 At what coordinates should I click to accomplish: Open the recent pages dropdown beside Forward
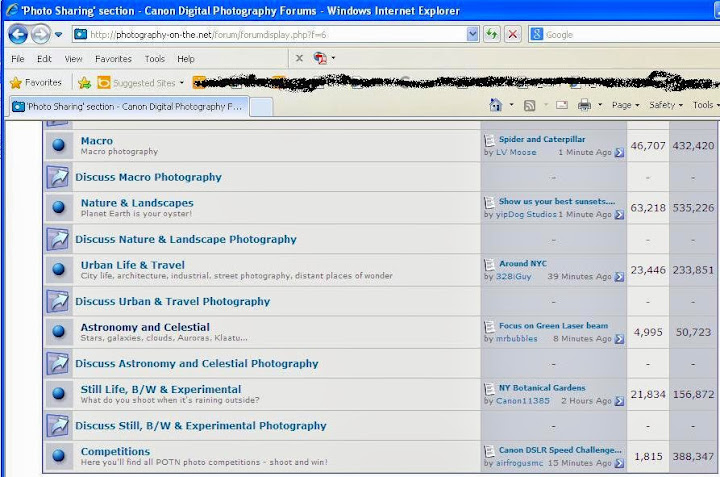[x=58, y=34]
